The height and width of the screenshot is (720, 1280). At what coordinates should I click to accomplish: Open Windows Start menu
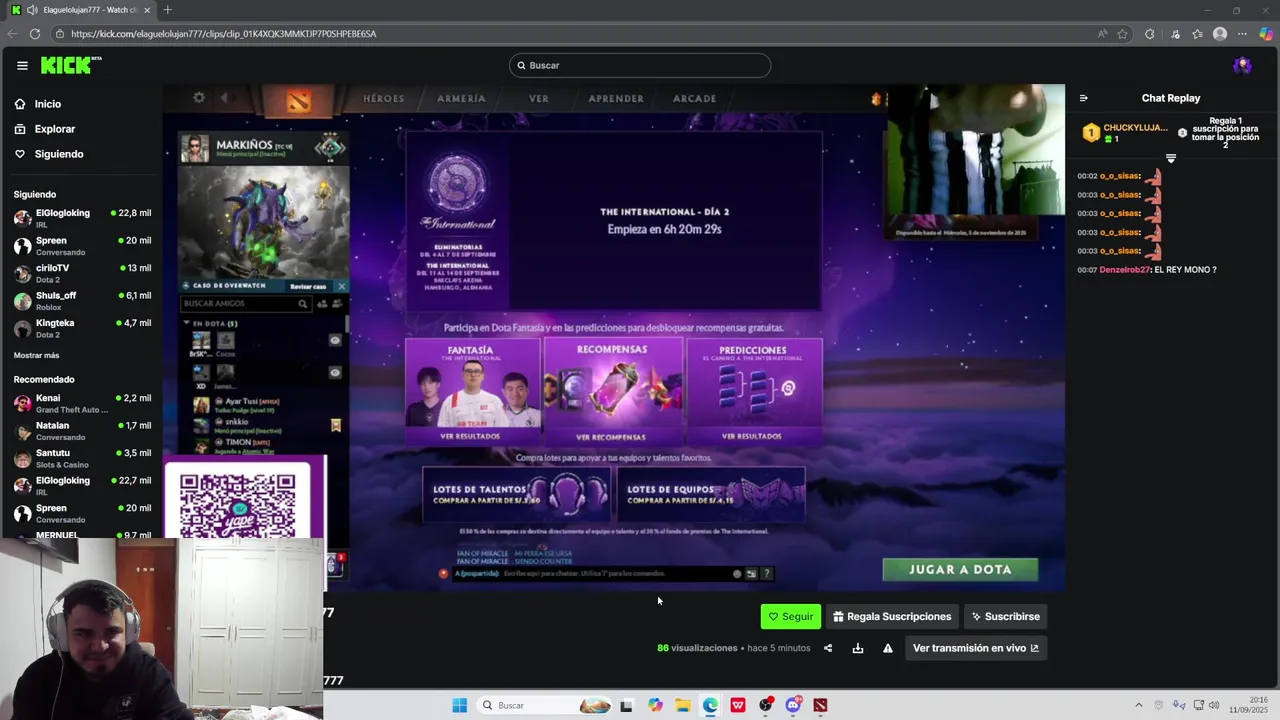[459, 705]
